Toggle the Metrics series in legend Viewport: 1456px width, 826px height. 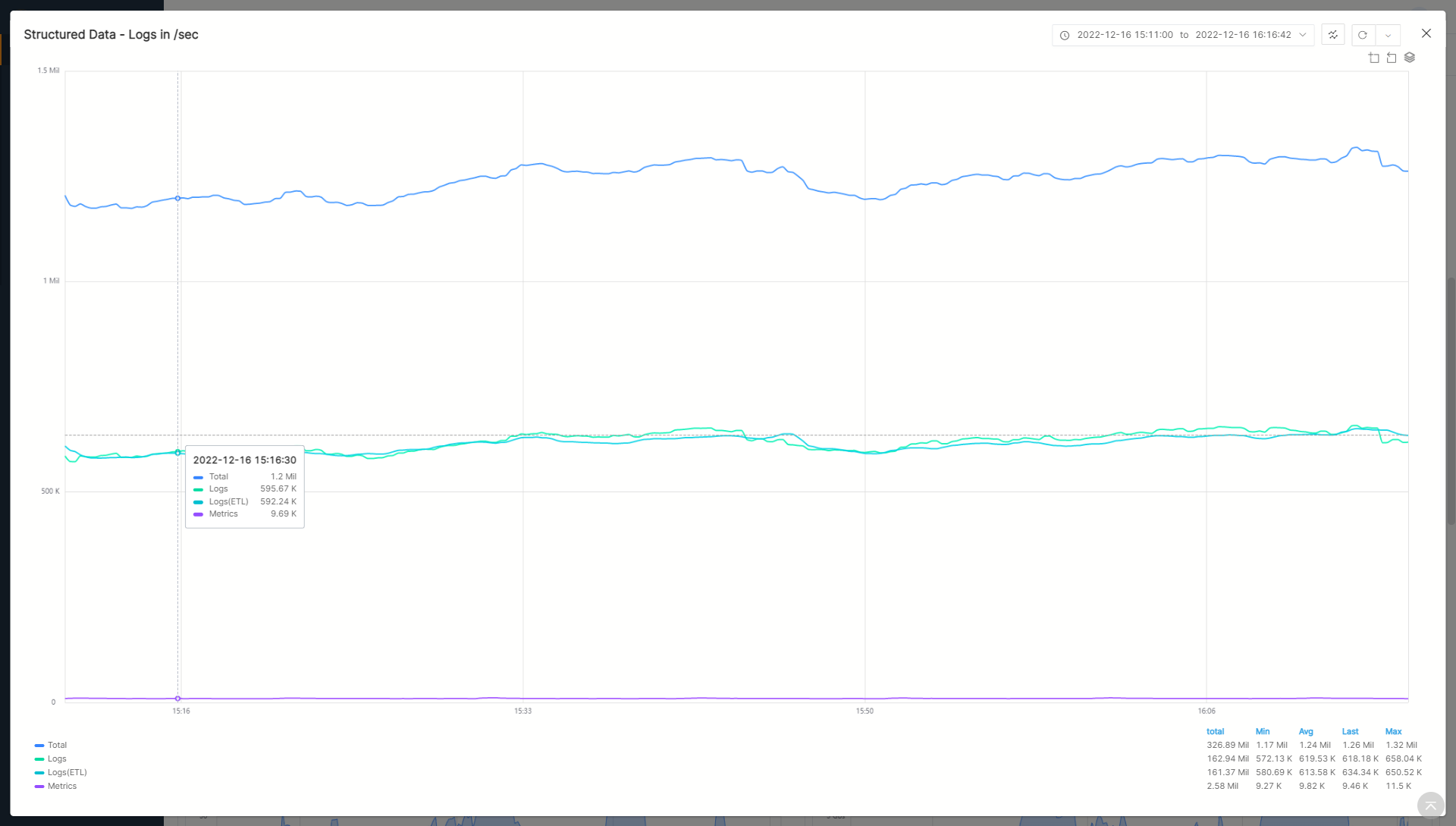coord(55,786)
